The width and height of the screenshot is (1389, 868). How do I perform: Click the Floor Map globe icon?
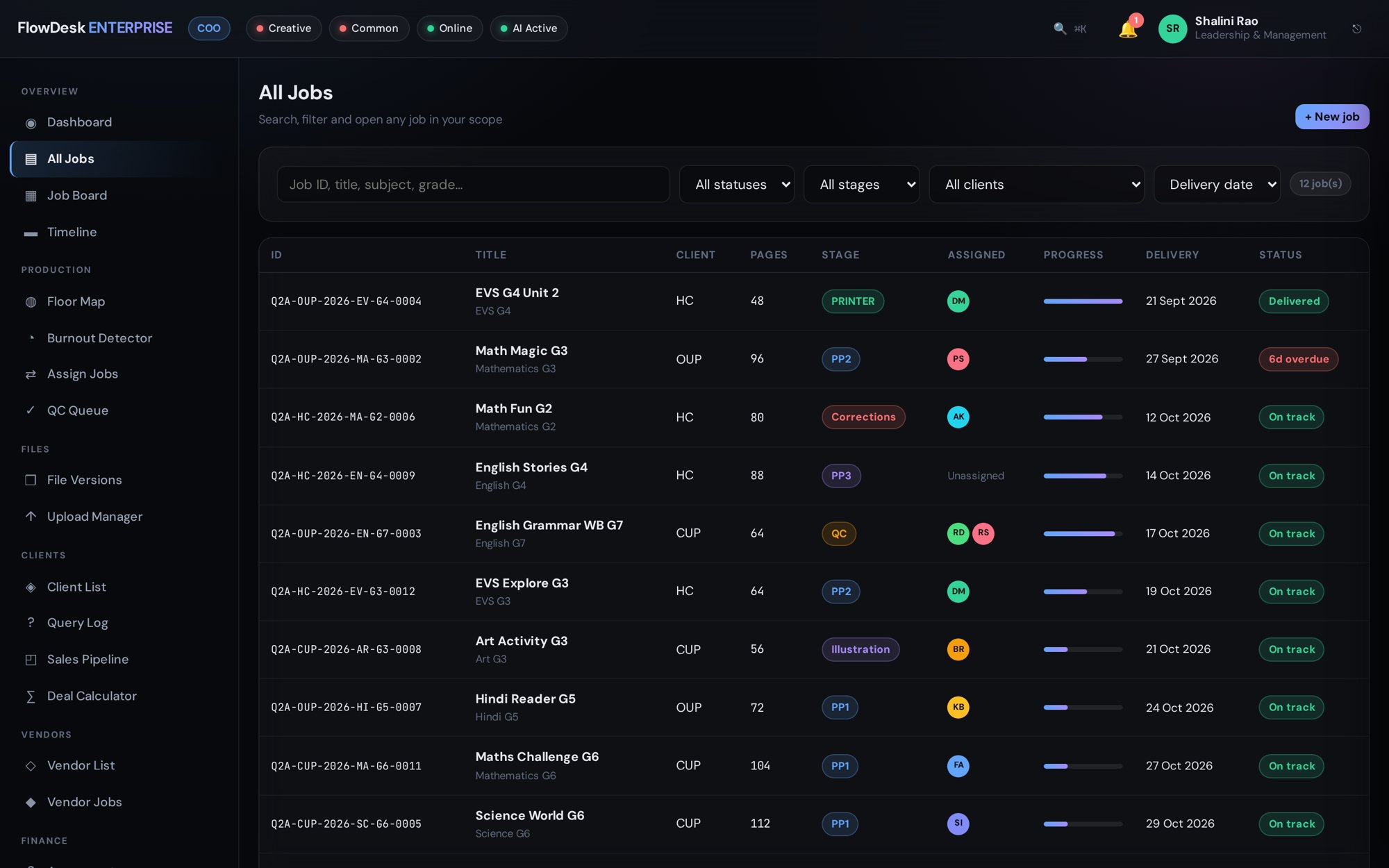31,302
